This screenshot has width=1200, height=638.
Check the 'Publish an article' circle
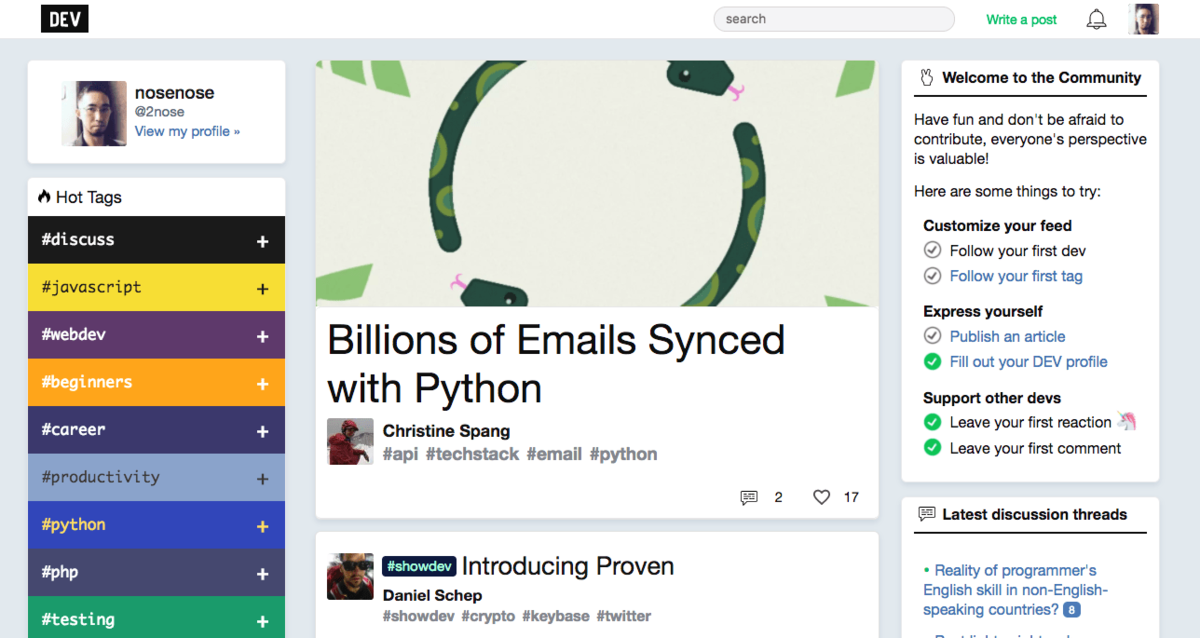coord(932,336)
